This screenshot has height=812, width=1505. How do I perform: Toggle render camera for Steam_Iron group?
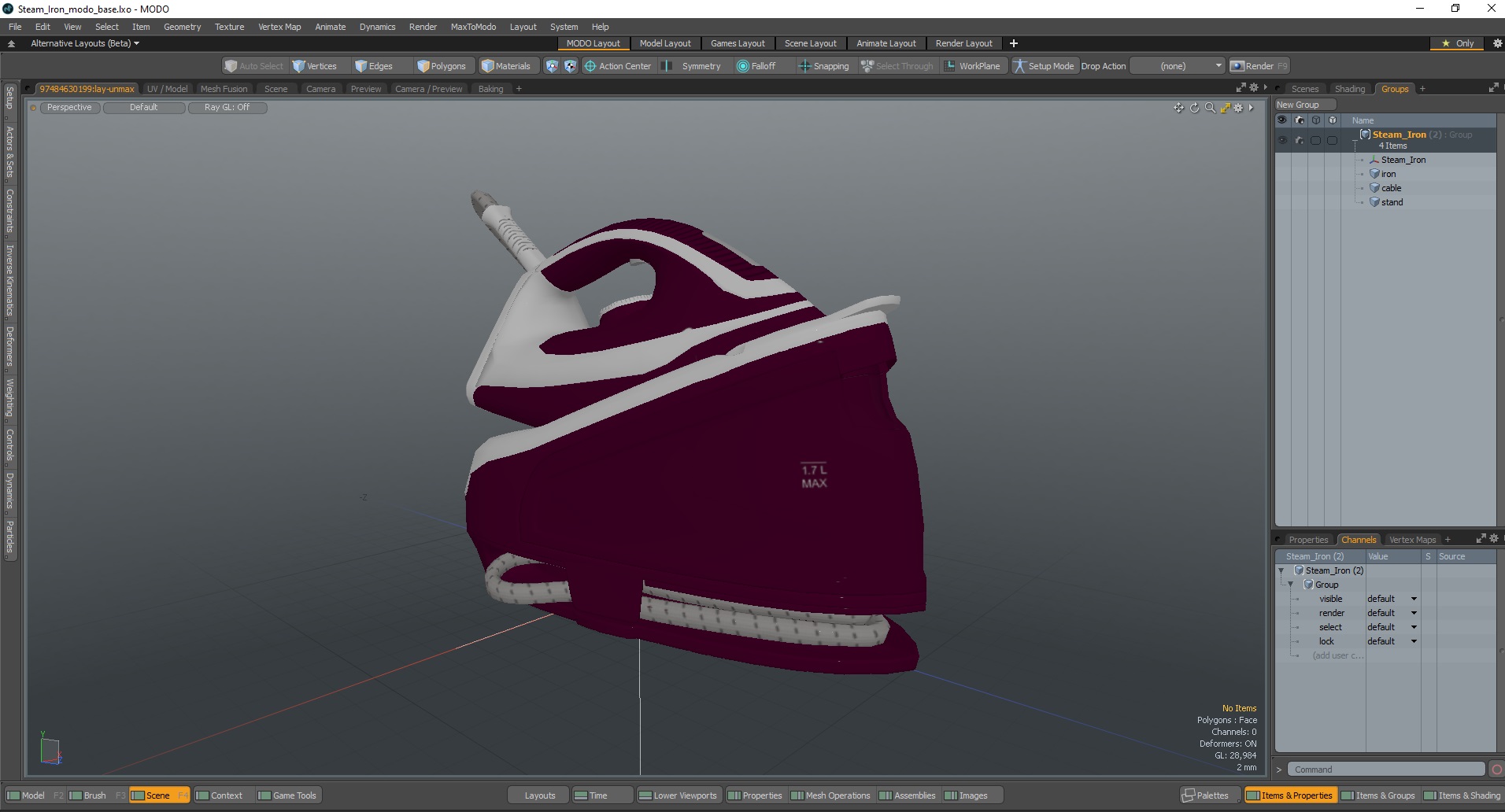1299,140
